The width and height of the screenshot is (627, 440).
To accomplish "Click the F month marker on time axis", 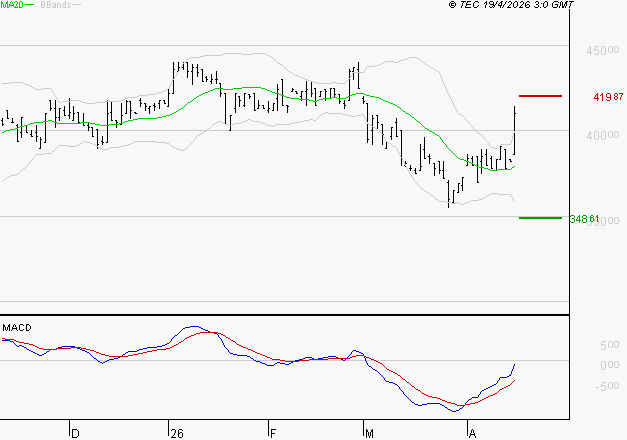I will coord(273,433).
